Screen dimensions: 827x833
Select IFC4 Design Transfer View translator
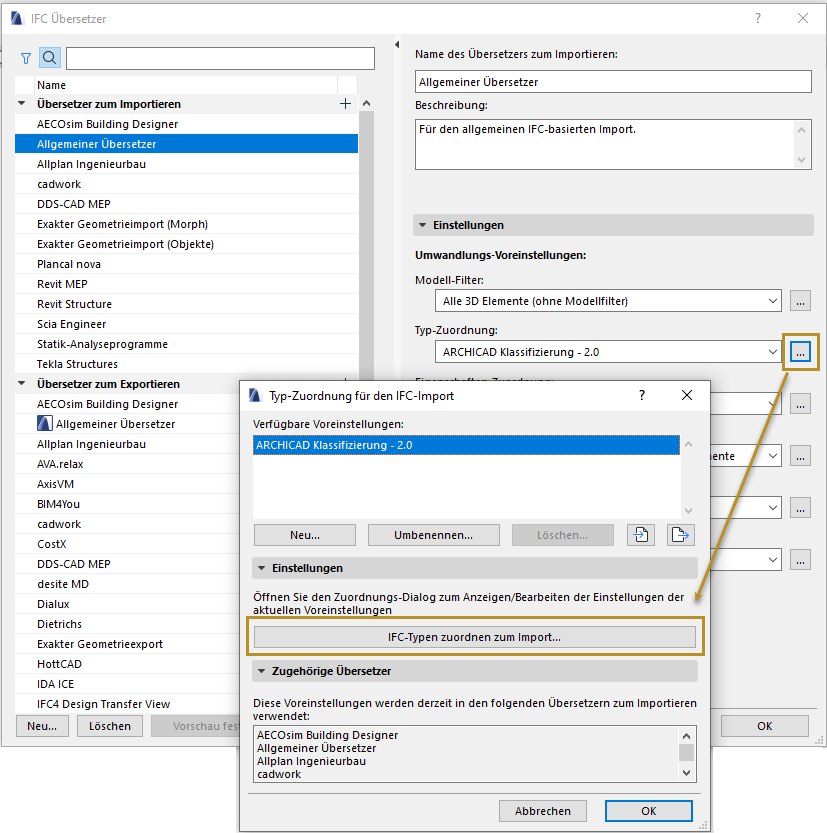click(x=127, y=704)
